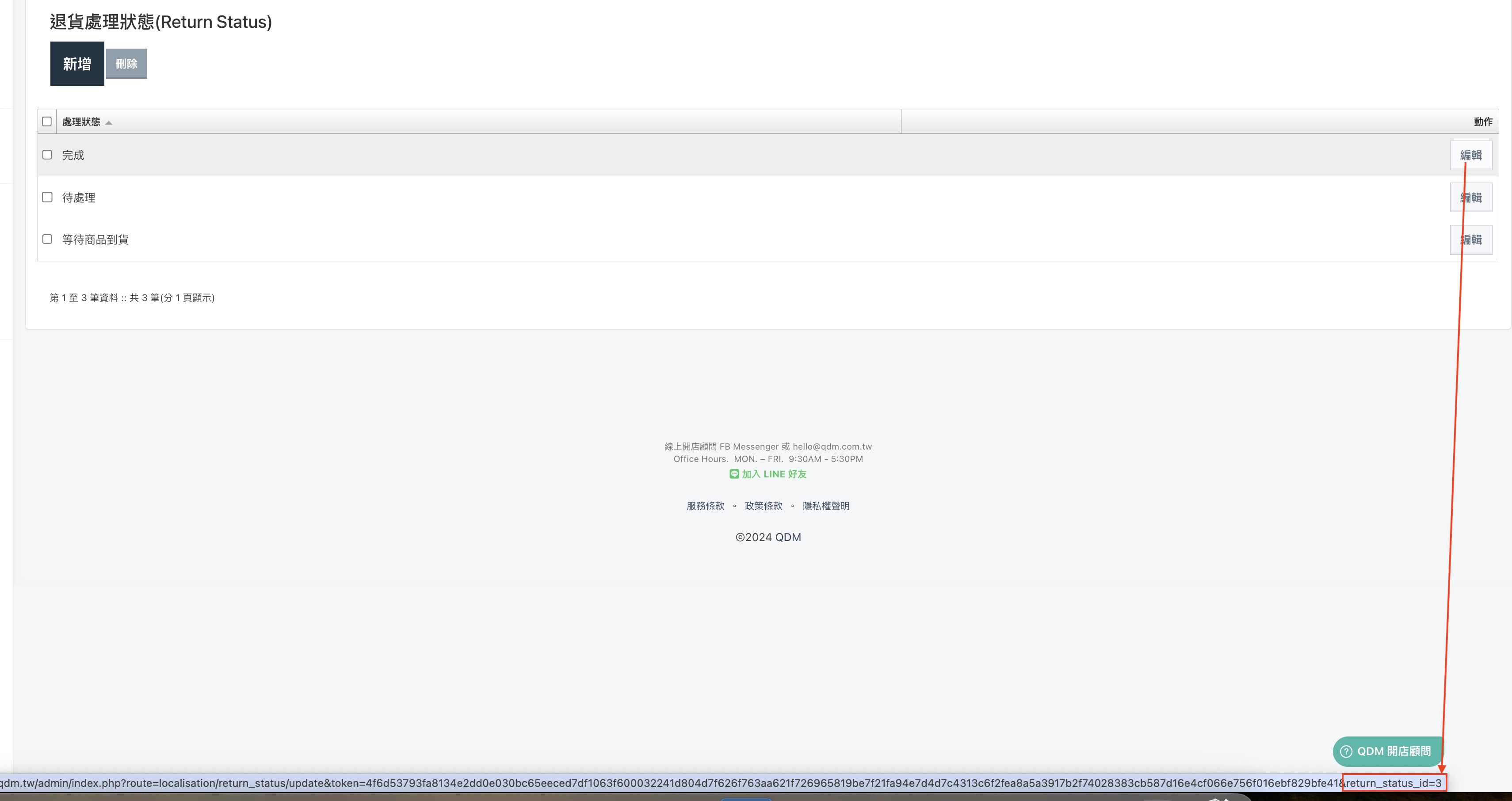Click the sort arrow beside 處理狀態

[x=109, y=122]
